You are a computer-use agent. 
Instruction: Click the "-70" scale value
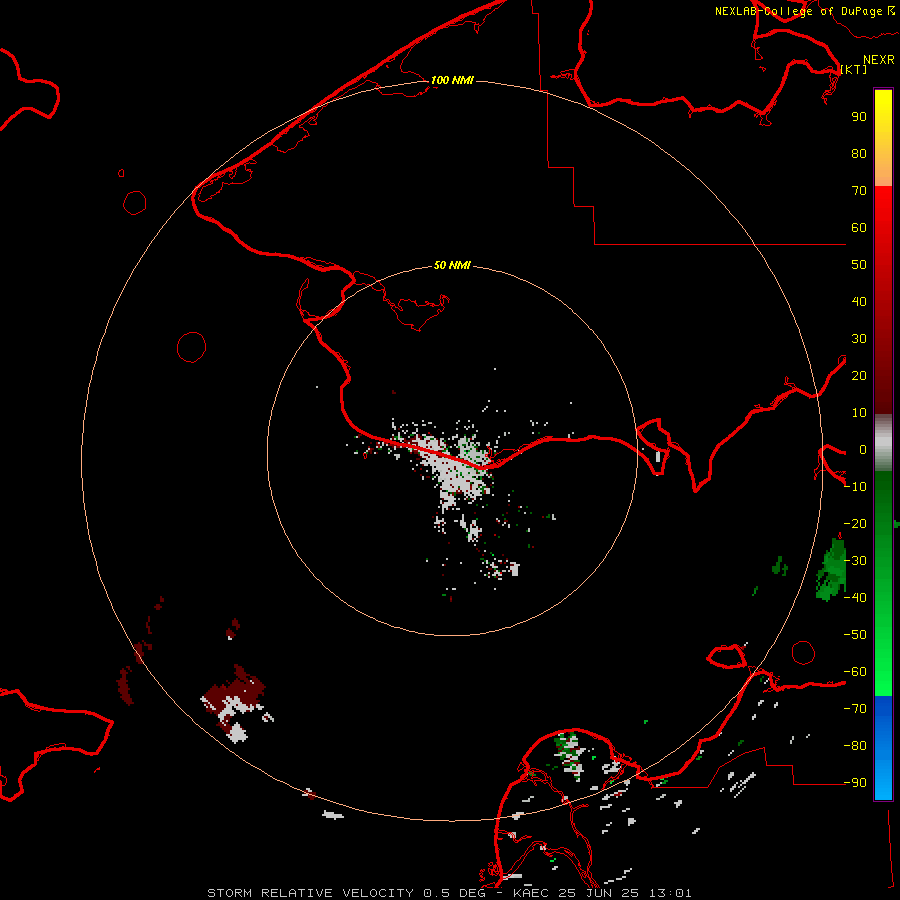click(855, 709)
